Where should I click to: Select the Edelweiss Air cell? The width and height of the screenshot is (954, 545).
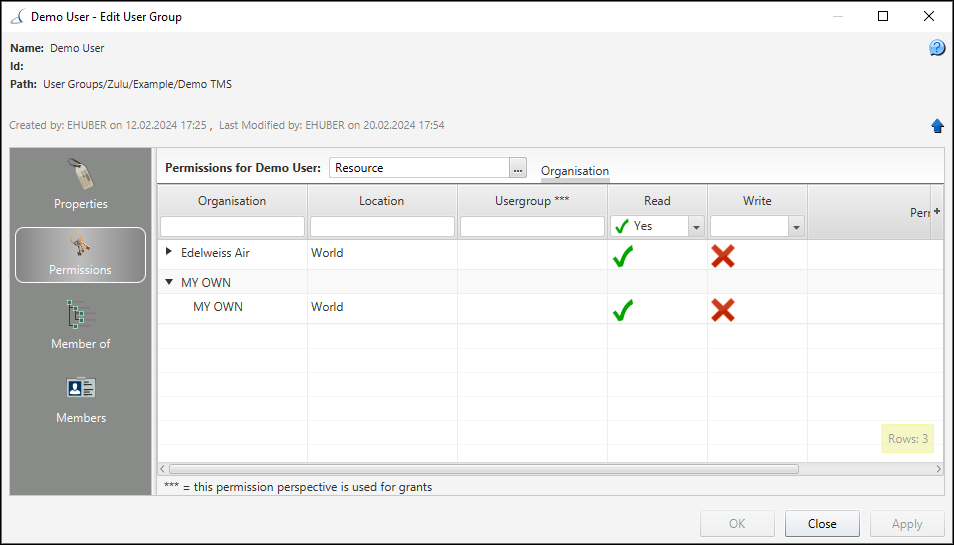[x=215, y=252]
